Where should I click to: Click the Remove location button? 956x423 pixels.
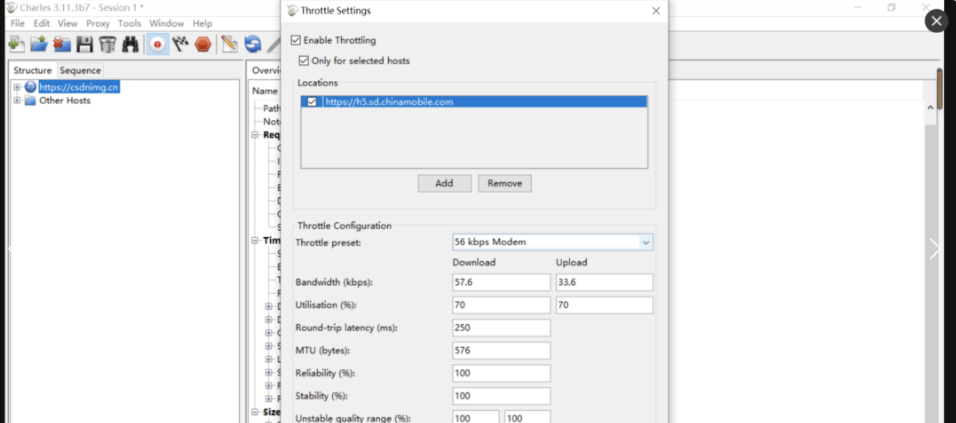point(505,183)
